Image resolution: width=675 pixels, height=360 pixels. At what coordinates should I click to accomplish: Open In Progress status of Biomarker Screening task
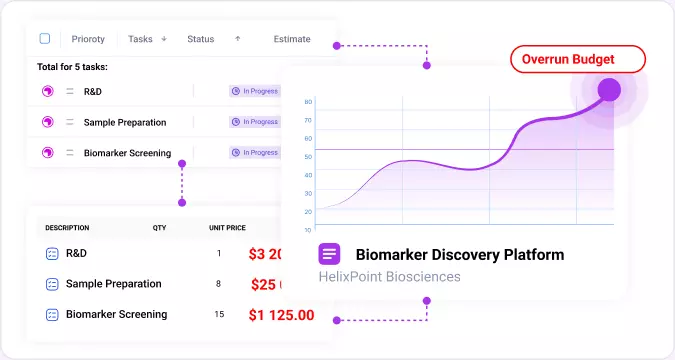point(255,152)
